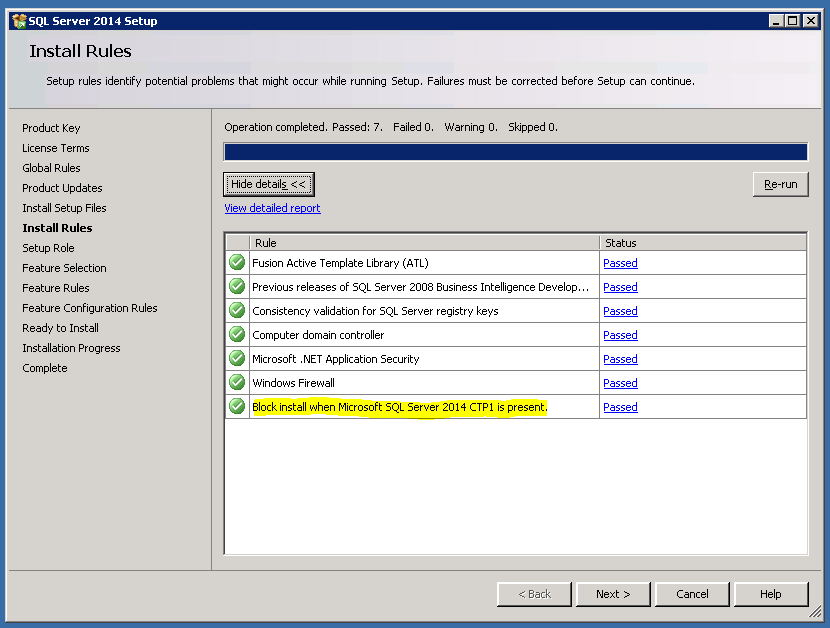The width and height of the screenshot is (830, 628).
Task: Click the completed blue progress bar
Action: point(515,152)
